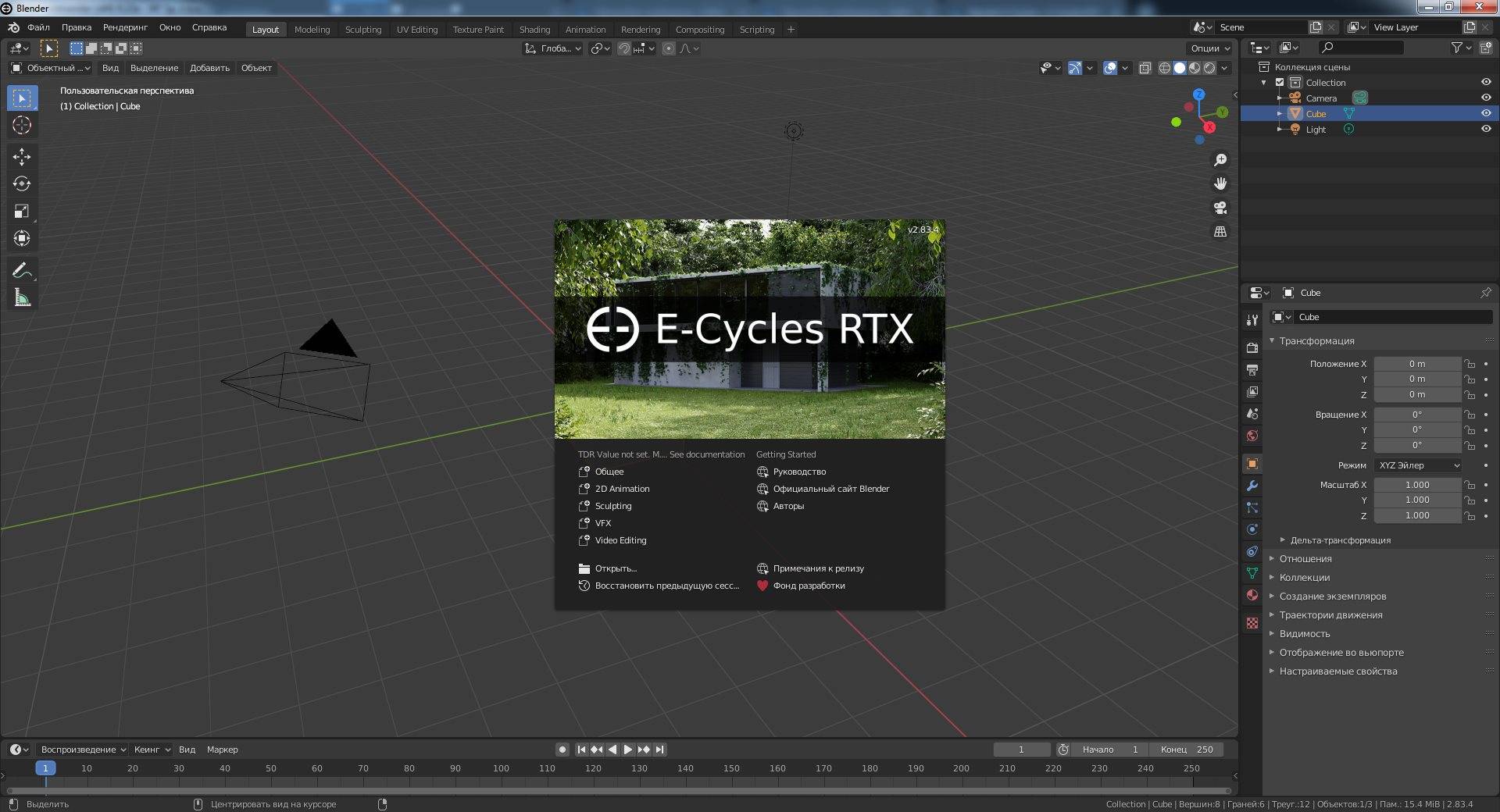The height and width of the screenshot is (812, 1500).
Task: Open the Файл menu
Action: 38,27
